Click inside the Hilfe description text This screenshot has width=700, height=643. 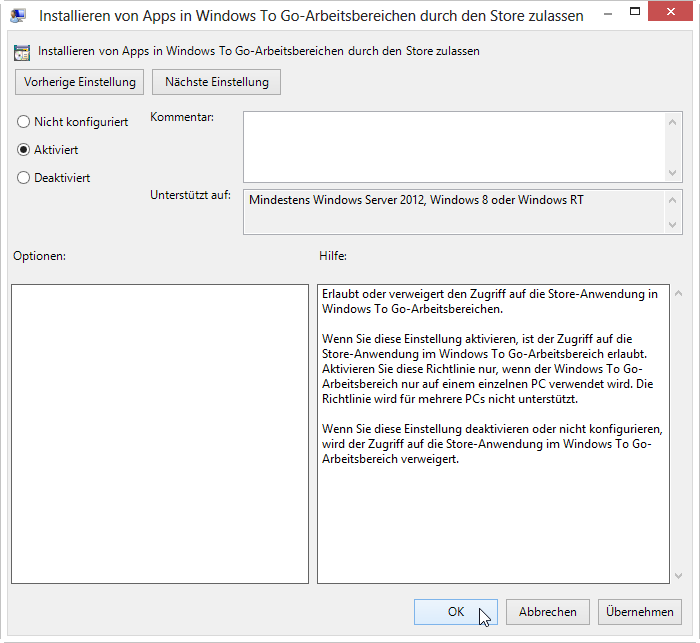[x=492, y=380]
